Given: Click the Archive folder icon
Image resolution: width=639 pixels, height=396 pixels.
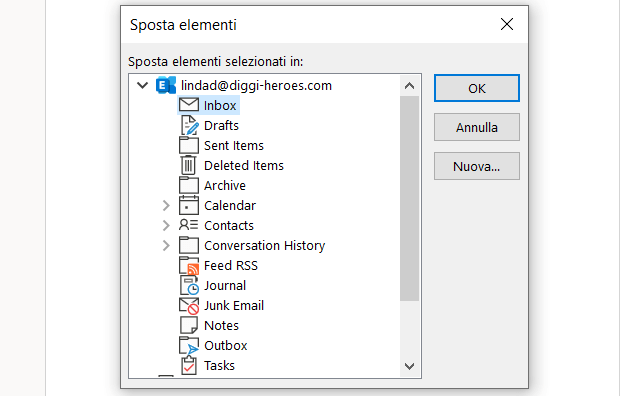Looking at the screenshot, I should [x=189, y=185].
